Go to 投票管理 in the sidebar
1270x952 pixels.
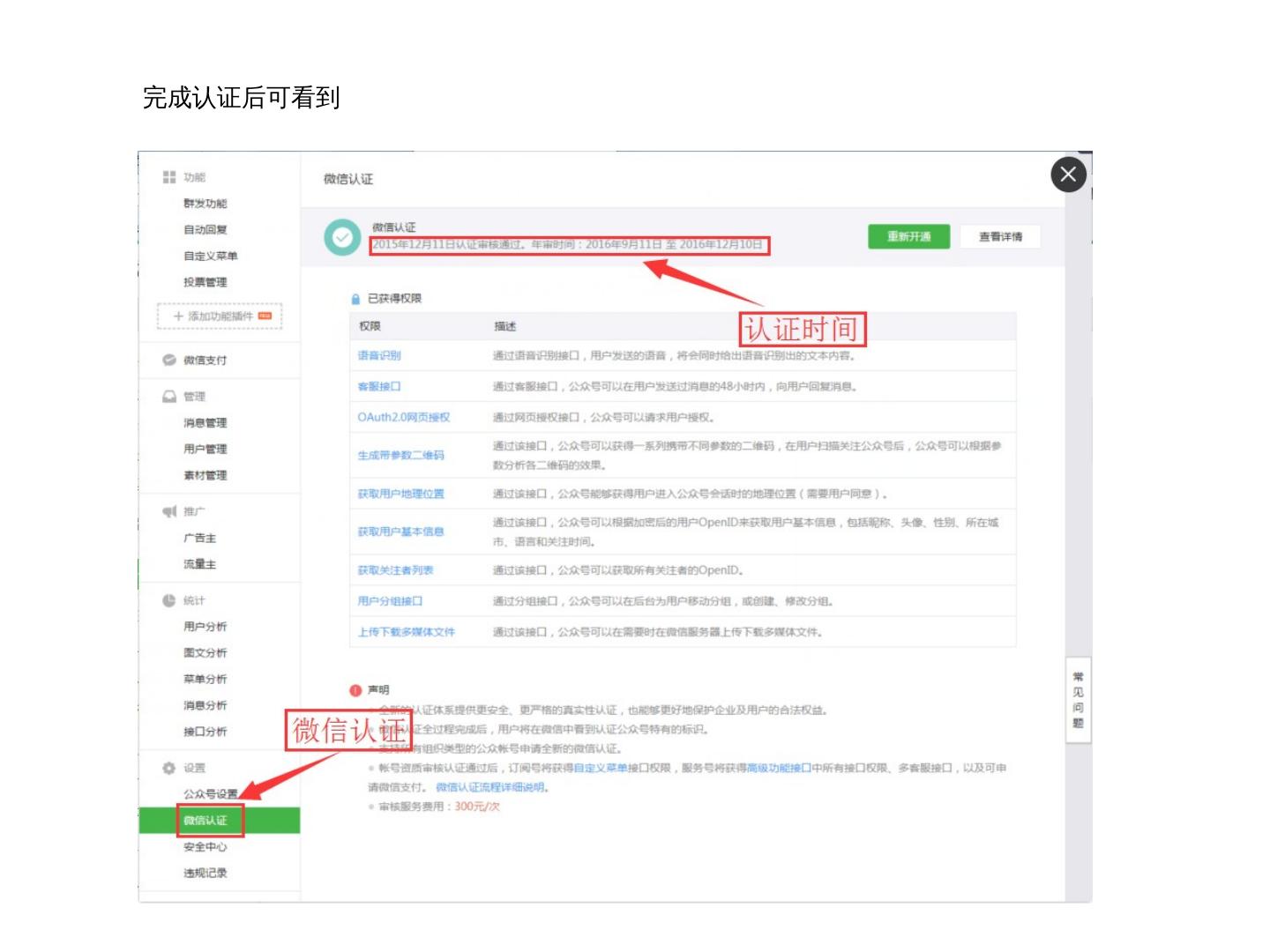tap(205, 282)
